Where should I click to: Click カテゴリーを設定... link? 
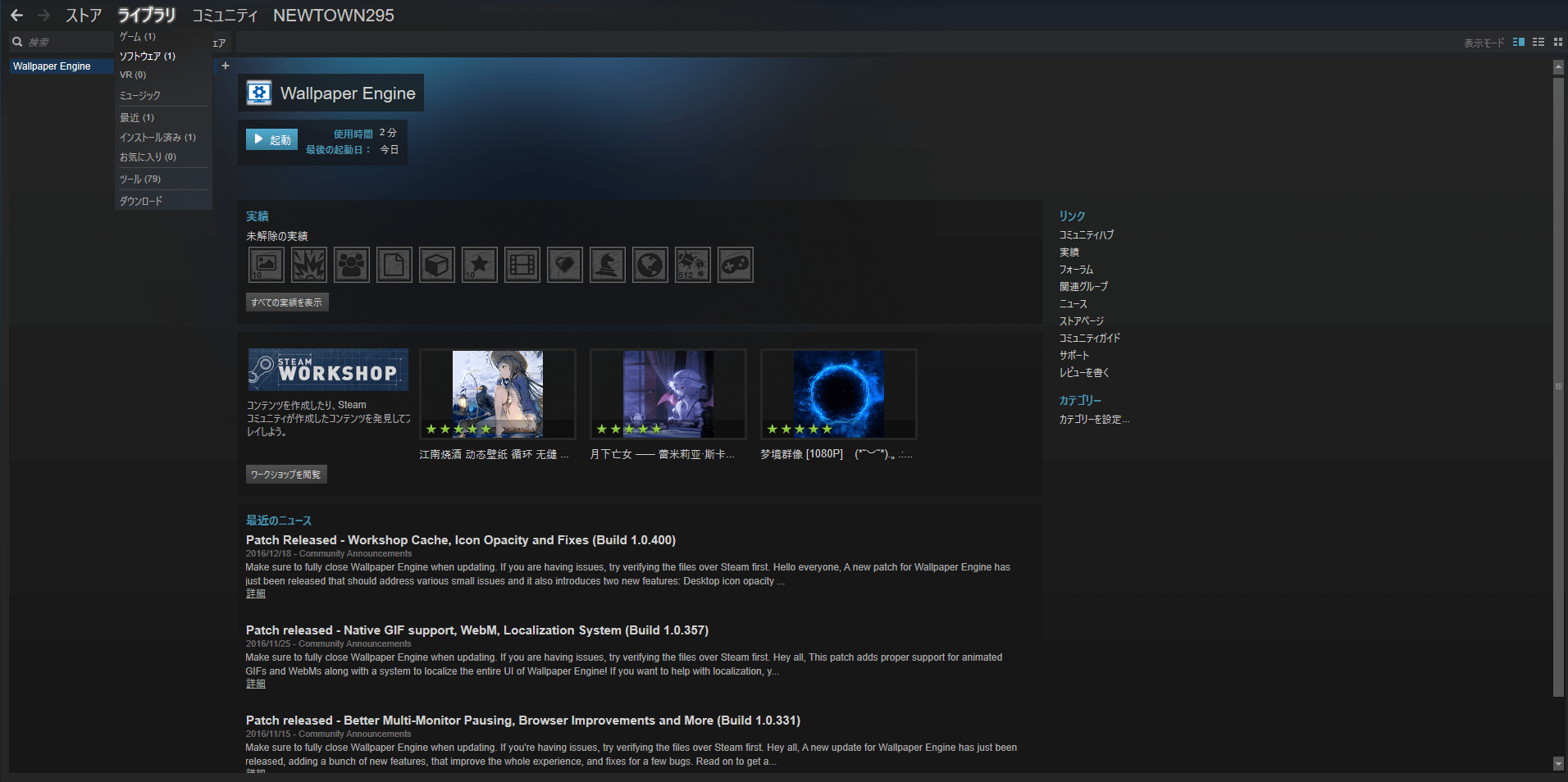[1094, 420]
